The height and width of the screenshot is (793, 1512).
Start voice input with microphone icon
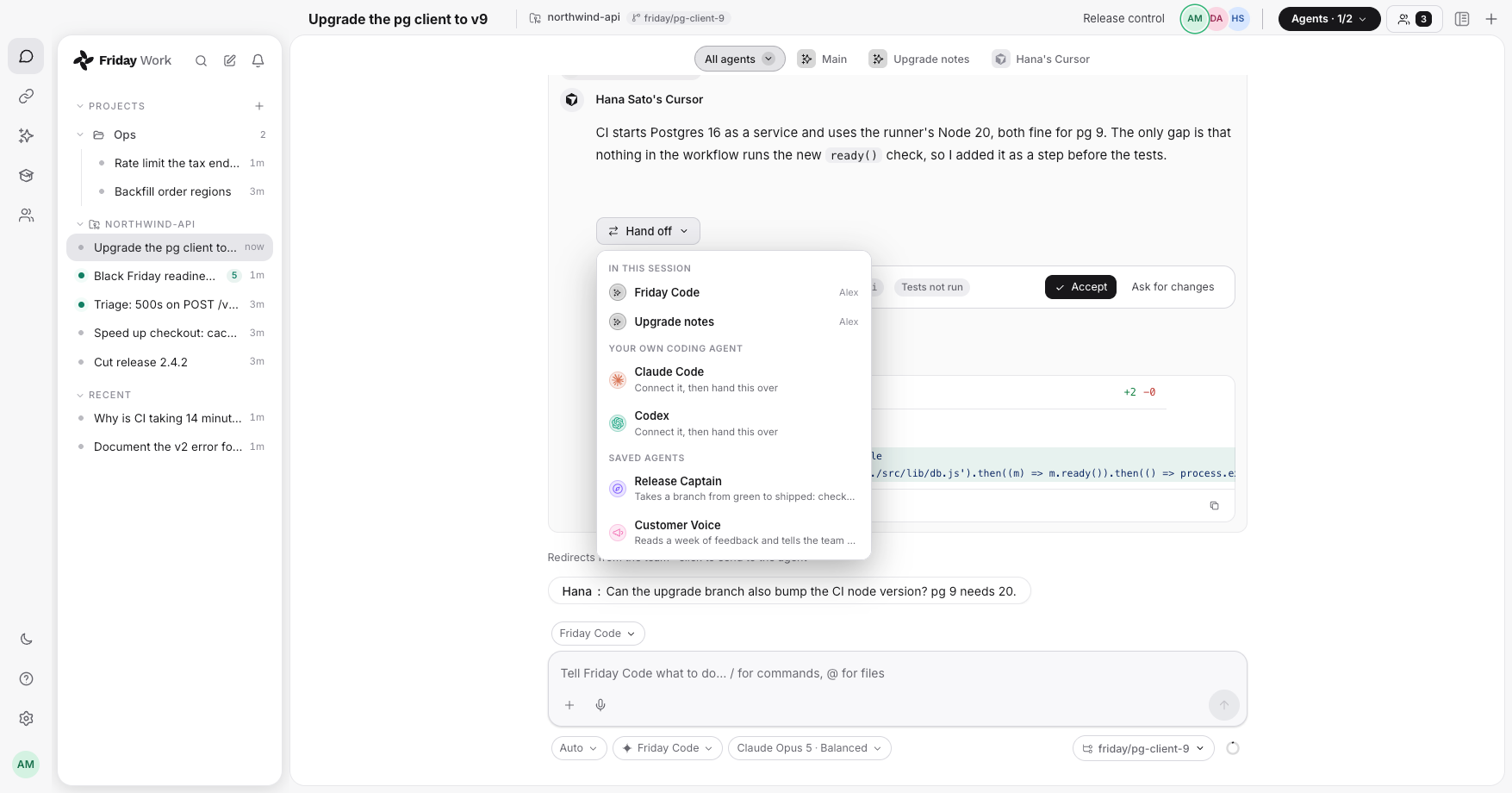click(x=600, y=705)
